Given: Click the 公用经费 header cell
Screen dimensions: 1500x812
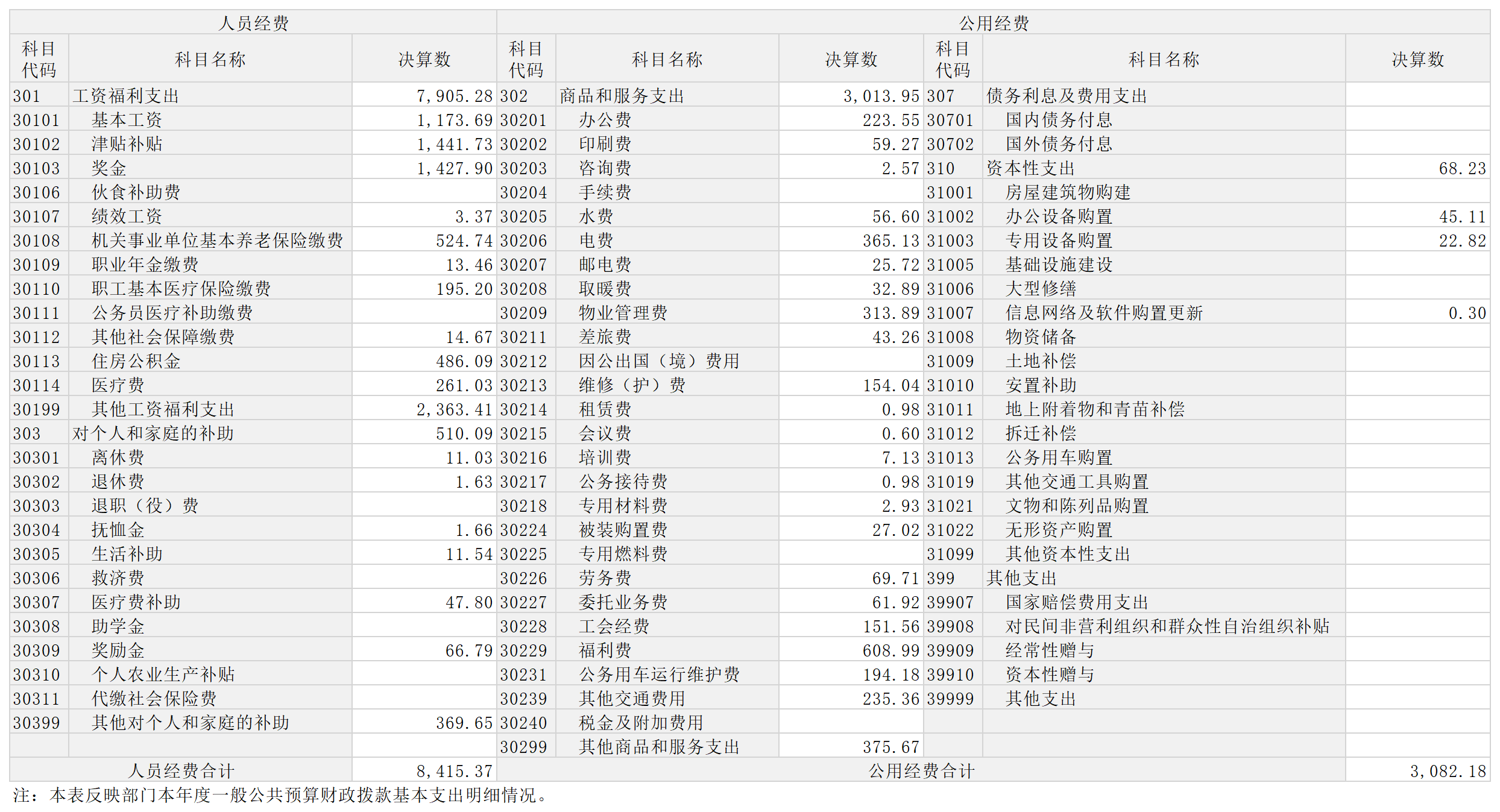Looking at the screenshot, I should click(993, 23).
